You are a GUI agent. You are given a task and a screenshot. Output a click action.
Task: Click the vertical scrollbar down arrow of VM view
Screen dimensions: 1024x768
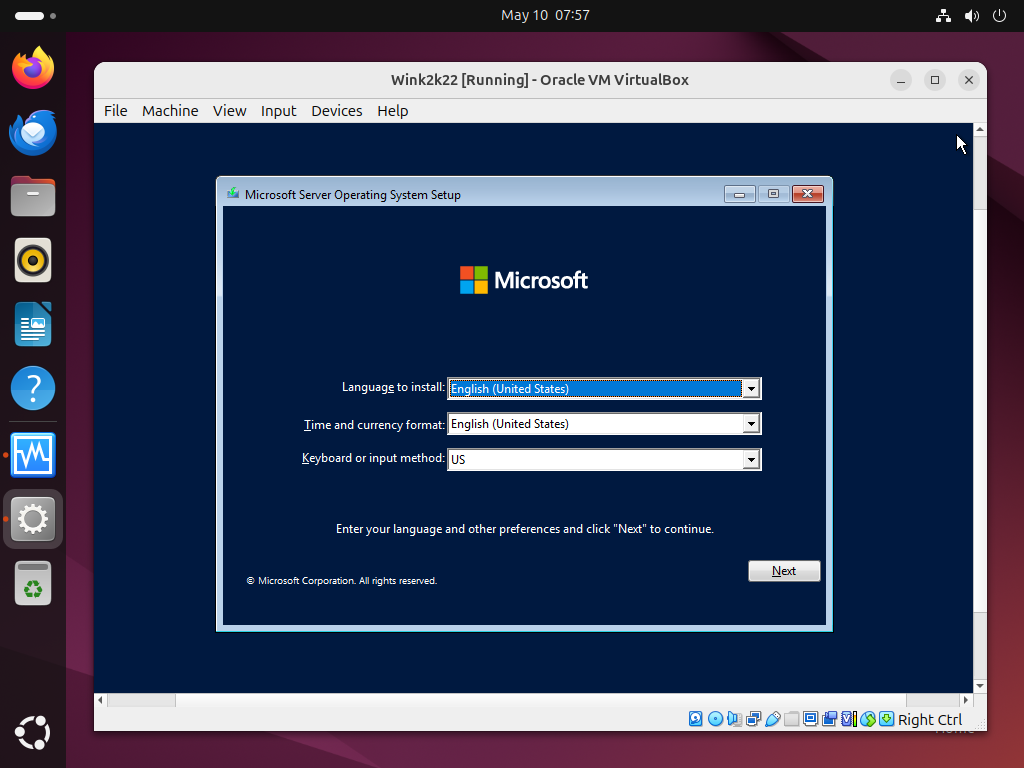(x=980, y=686)
